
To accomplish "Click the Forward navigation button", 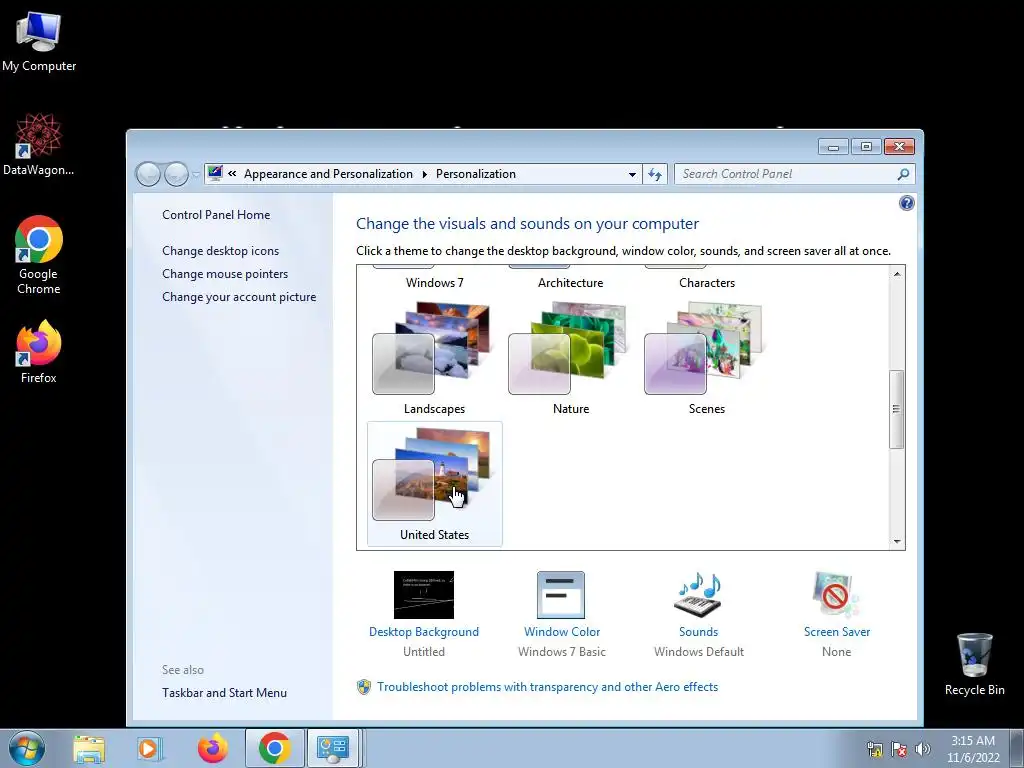I will pos(176,174).
